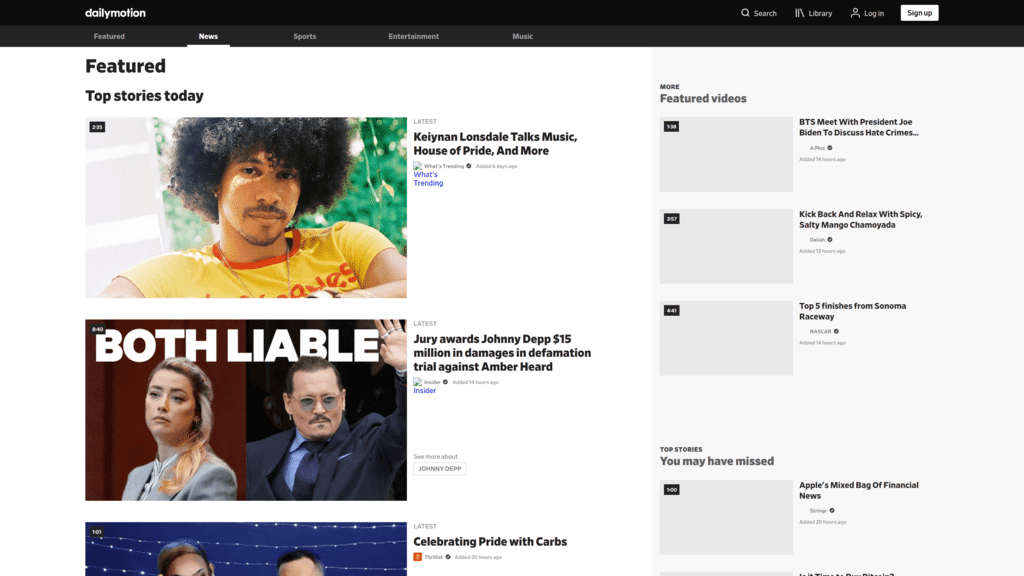Click the Delish verified badge icon
Image resolution: width=1024 pixels, height=576 pixels.
pyautogui.click(x=830, y=240)
